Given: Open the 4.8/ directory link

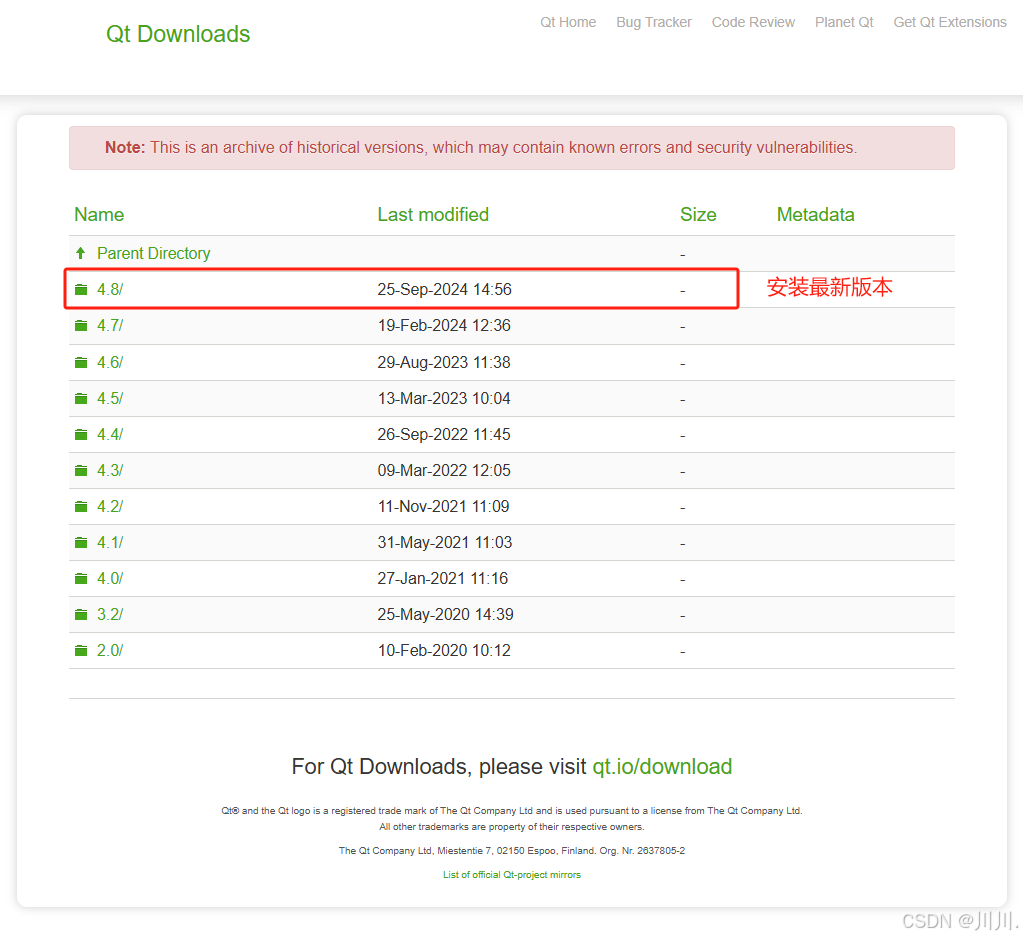Looking at the screenshot, I should coord(110,289).
